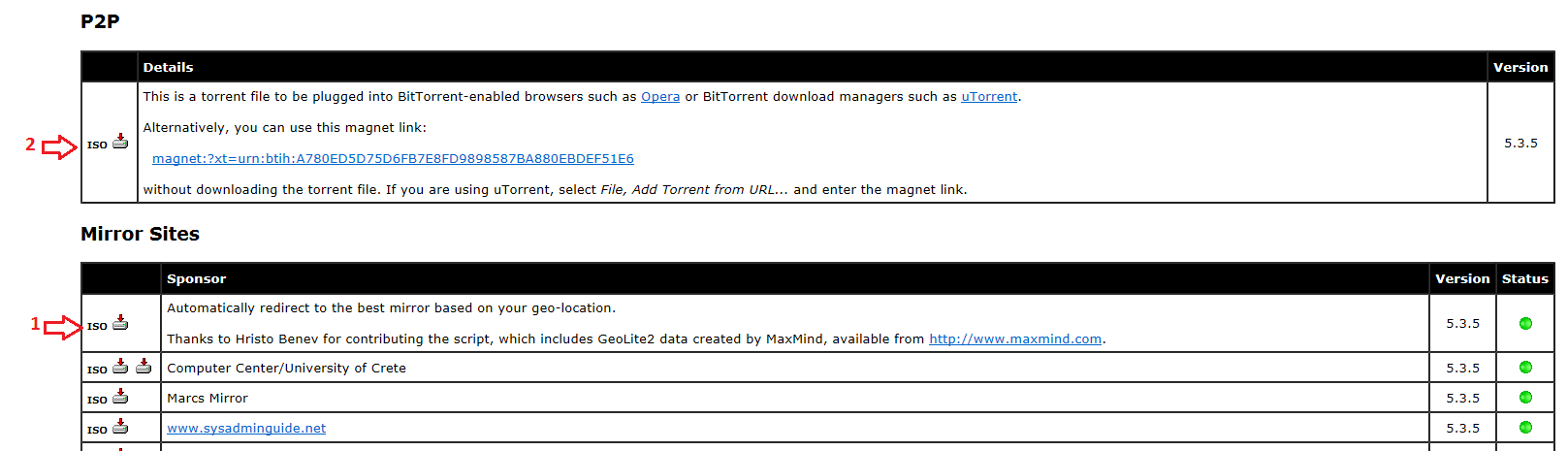Open the magnet link for the torrent
The width and height of the screenshot is (1568, 451).
coord(393,159)
